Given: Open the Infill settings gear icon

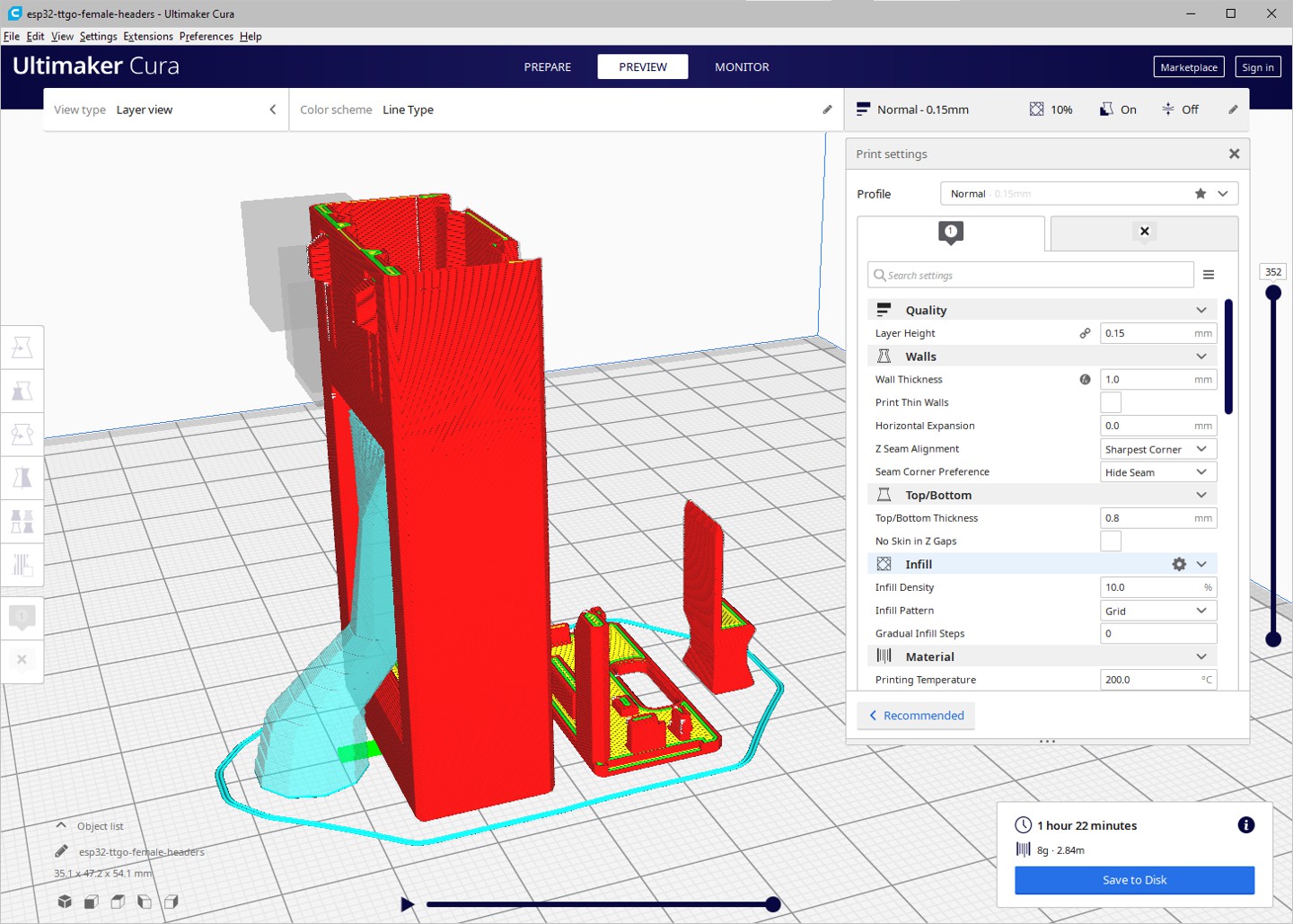Looking at the screenshot, I should tap(1179, 564).
